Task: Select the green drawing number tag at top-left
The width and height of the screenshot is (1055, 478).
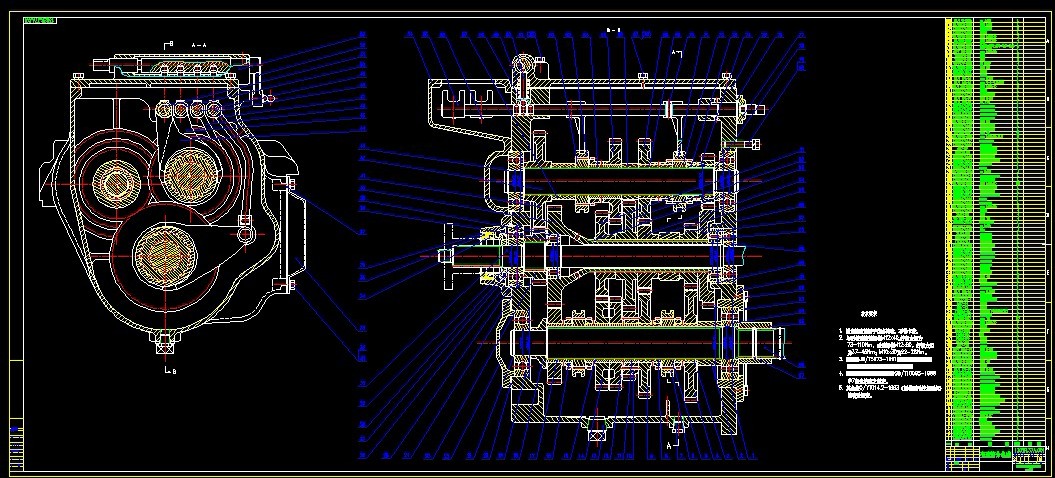Action: click(x=40, y=21)
